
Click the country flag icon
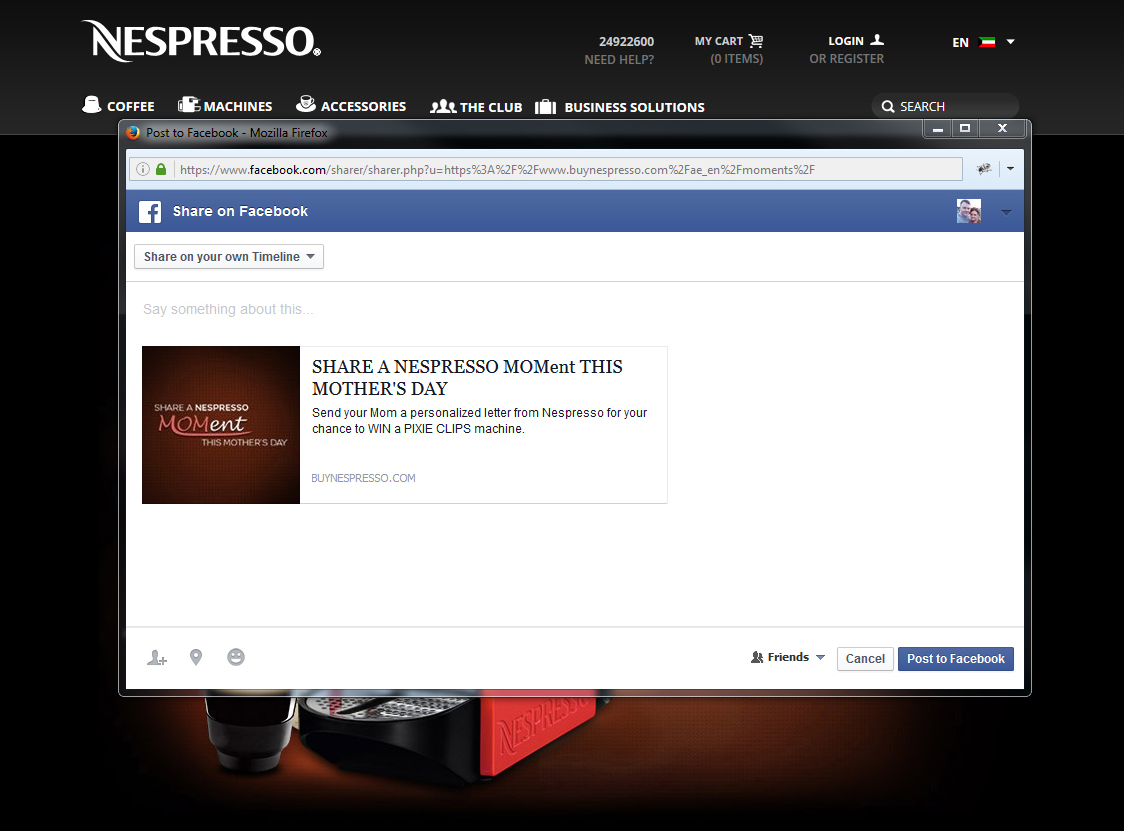click(x=987, y=42)
